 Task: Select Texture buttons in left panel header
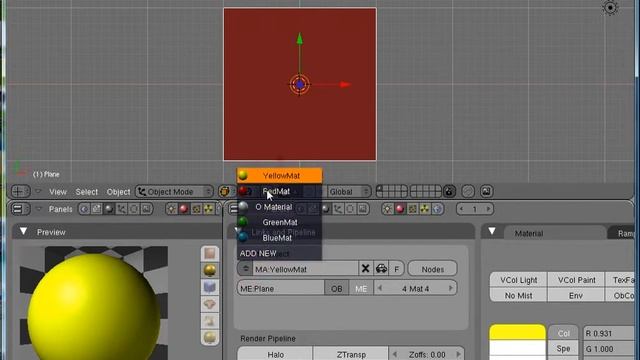coord(196,209)
